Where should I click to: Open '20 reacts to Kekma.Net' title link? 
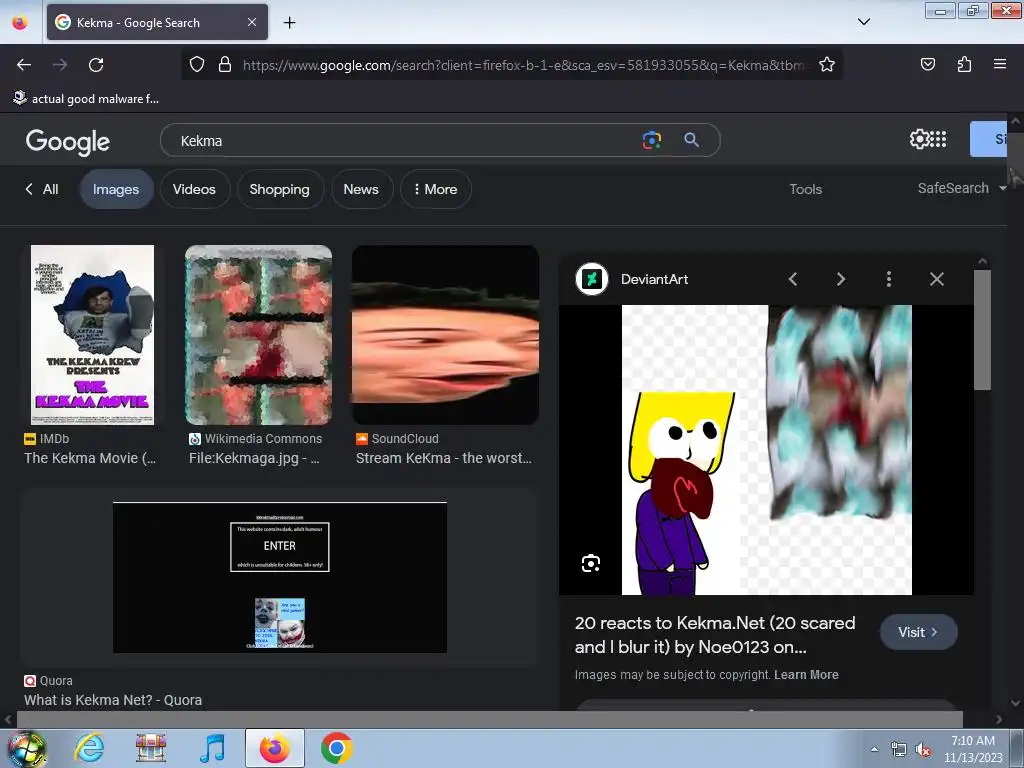pos(715,635)
